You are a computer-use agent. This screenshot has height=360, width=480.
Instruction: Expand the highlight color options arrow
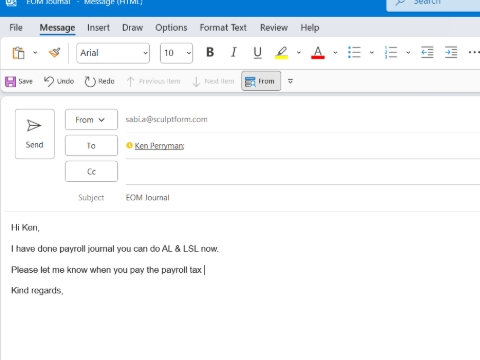(299, 53)
